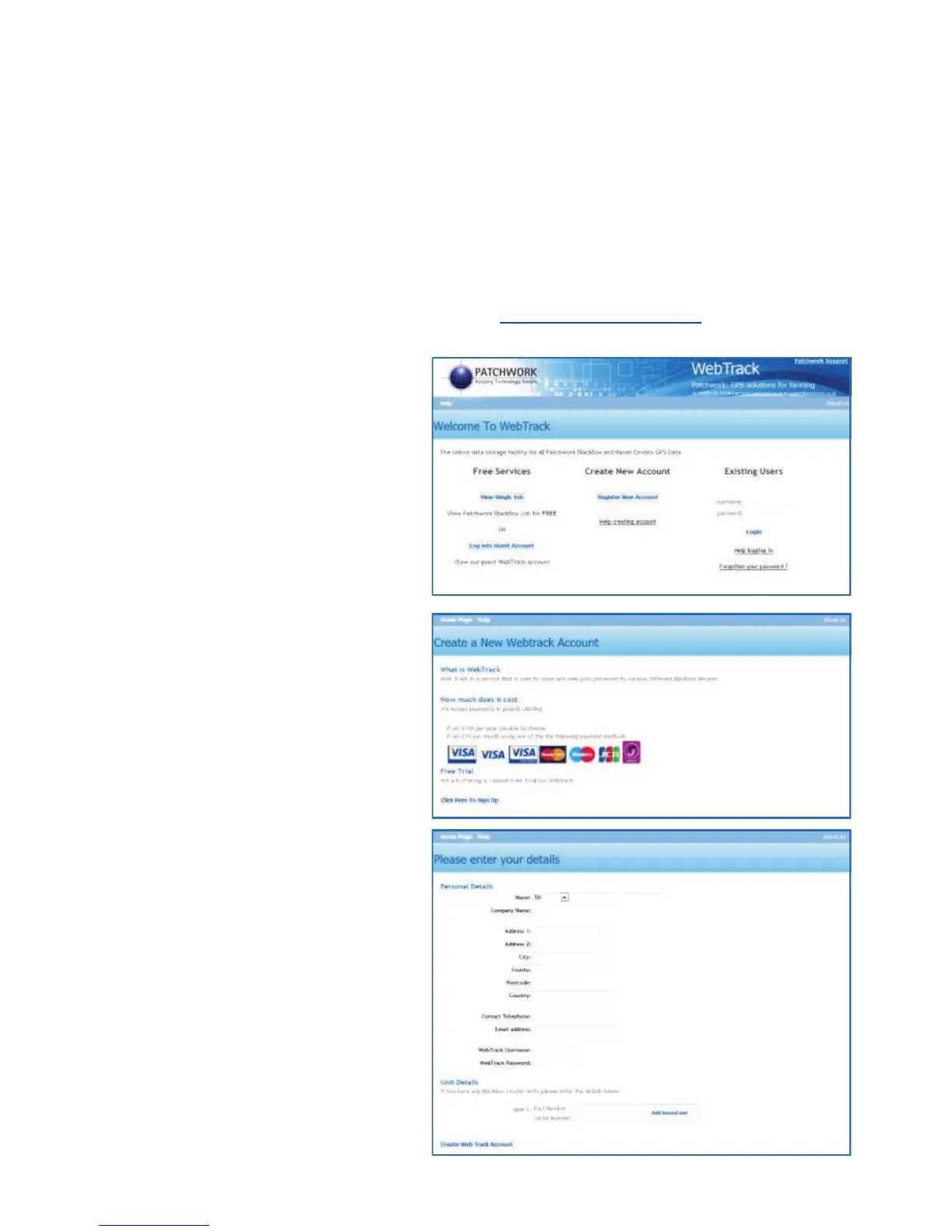The width and height of the screenshot is (952, 1232).
Task: Click the Patchwork globe logo
Action: tap(460, 377)
